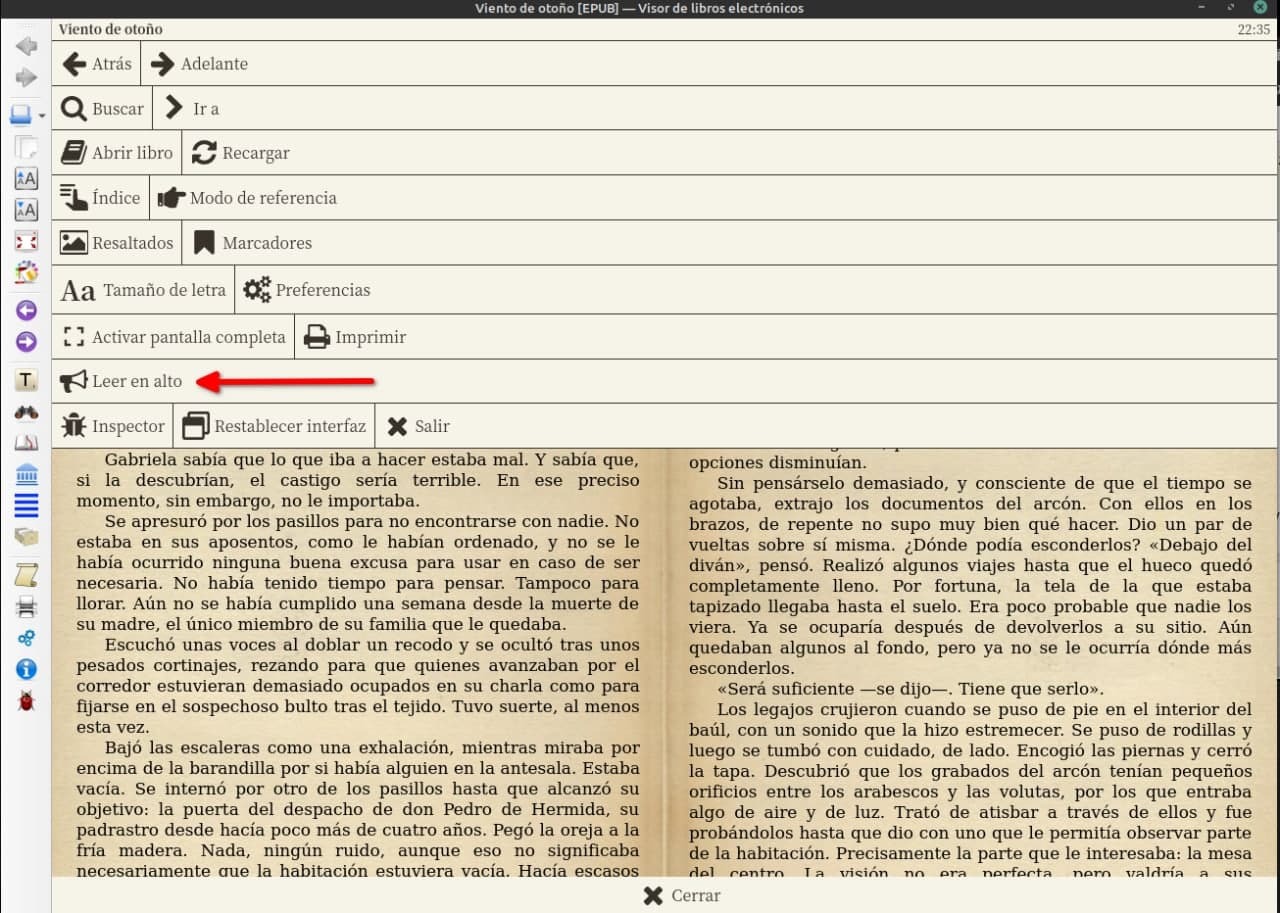The width and height of the screenshot is (1280, 913).
Task: Click paragraph starting 'Sin pensárselo demasiado'
Action: pos(970,576)
